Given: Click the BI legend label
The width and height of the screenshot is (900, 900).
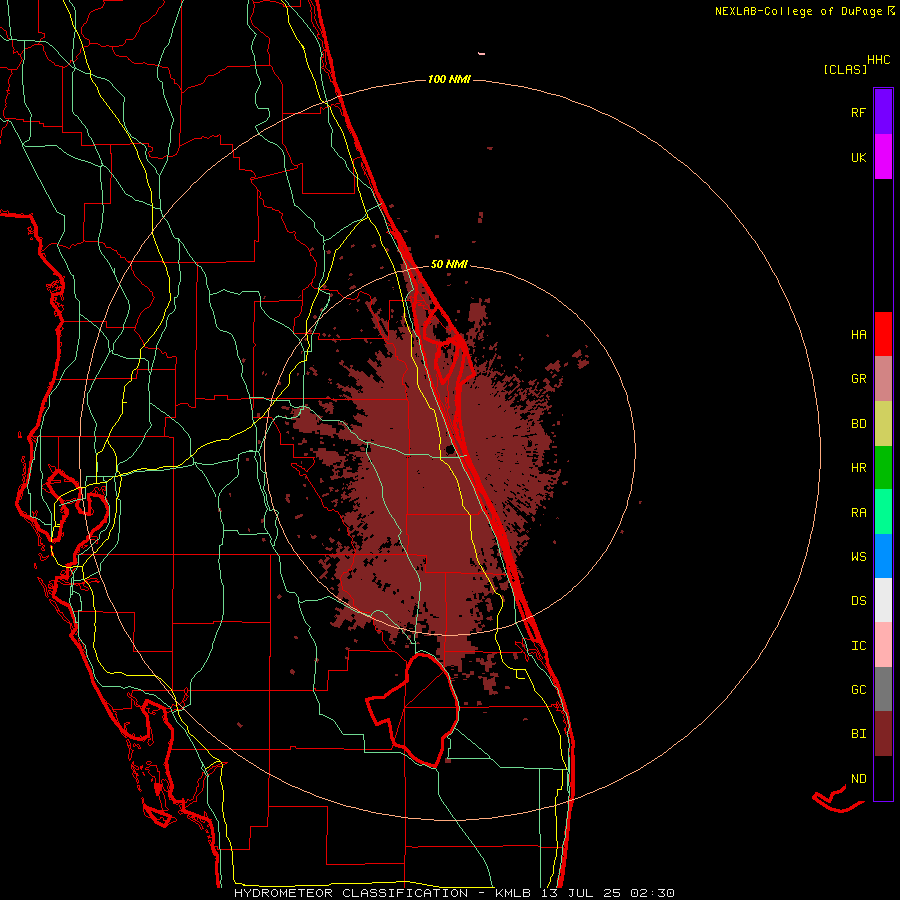Looking at the screenshot, I should coord(858,734).
